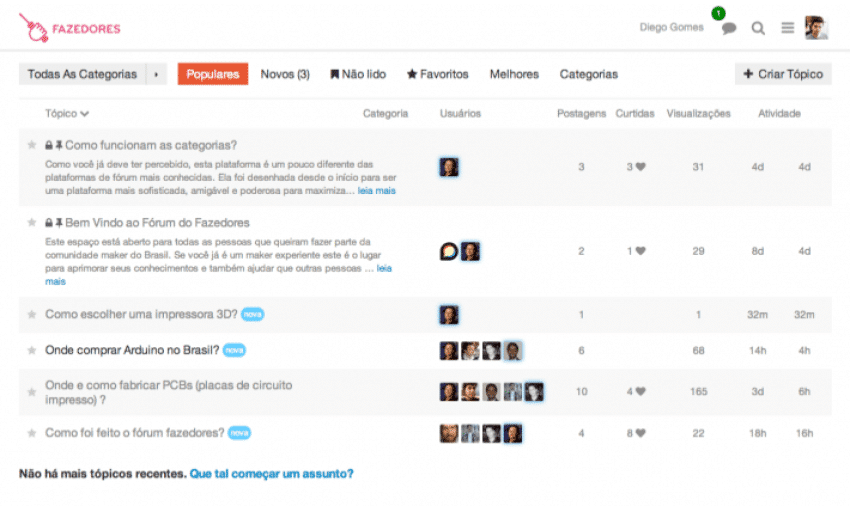This screenshot has height=510, width=850.
Task: Click the user profile avatar in header
Action: click(x=816, y=28)
